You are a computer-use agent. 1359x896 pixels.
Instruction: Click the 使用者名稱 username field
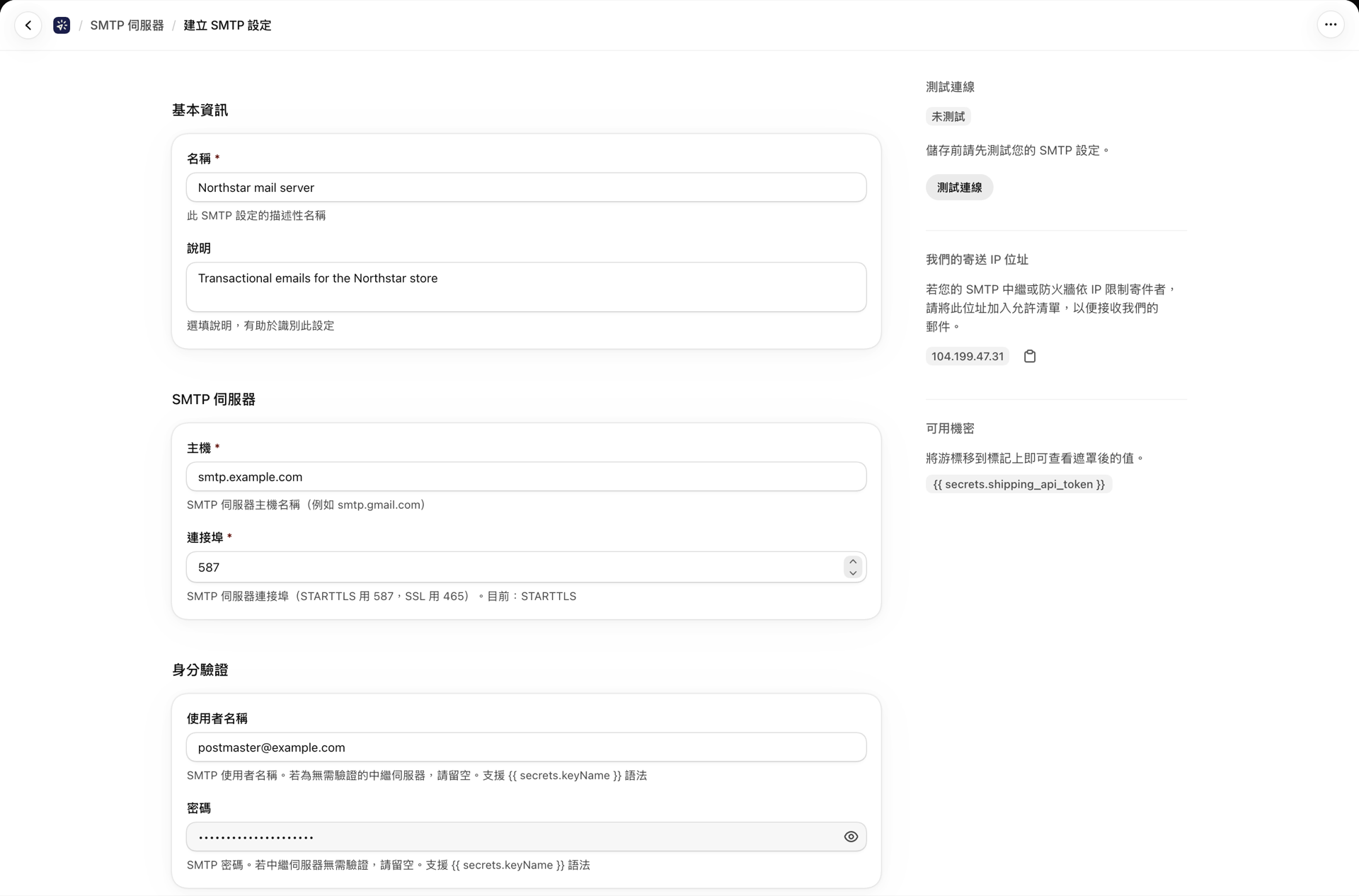coord(526,747)
